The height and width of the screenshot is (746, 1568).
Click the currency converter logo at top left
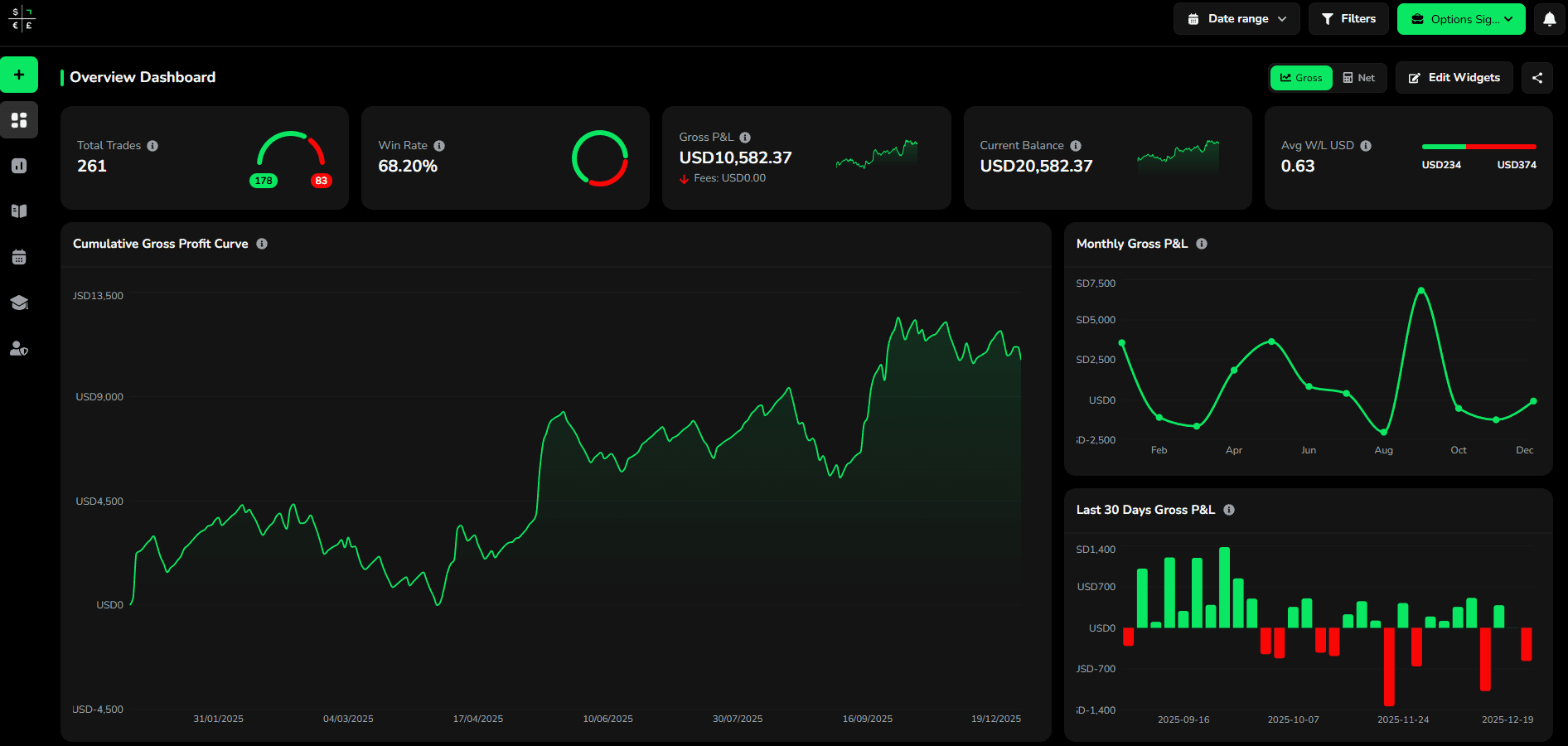[22, 18]
